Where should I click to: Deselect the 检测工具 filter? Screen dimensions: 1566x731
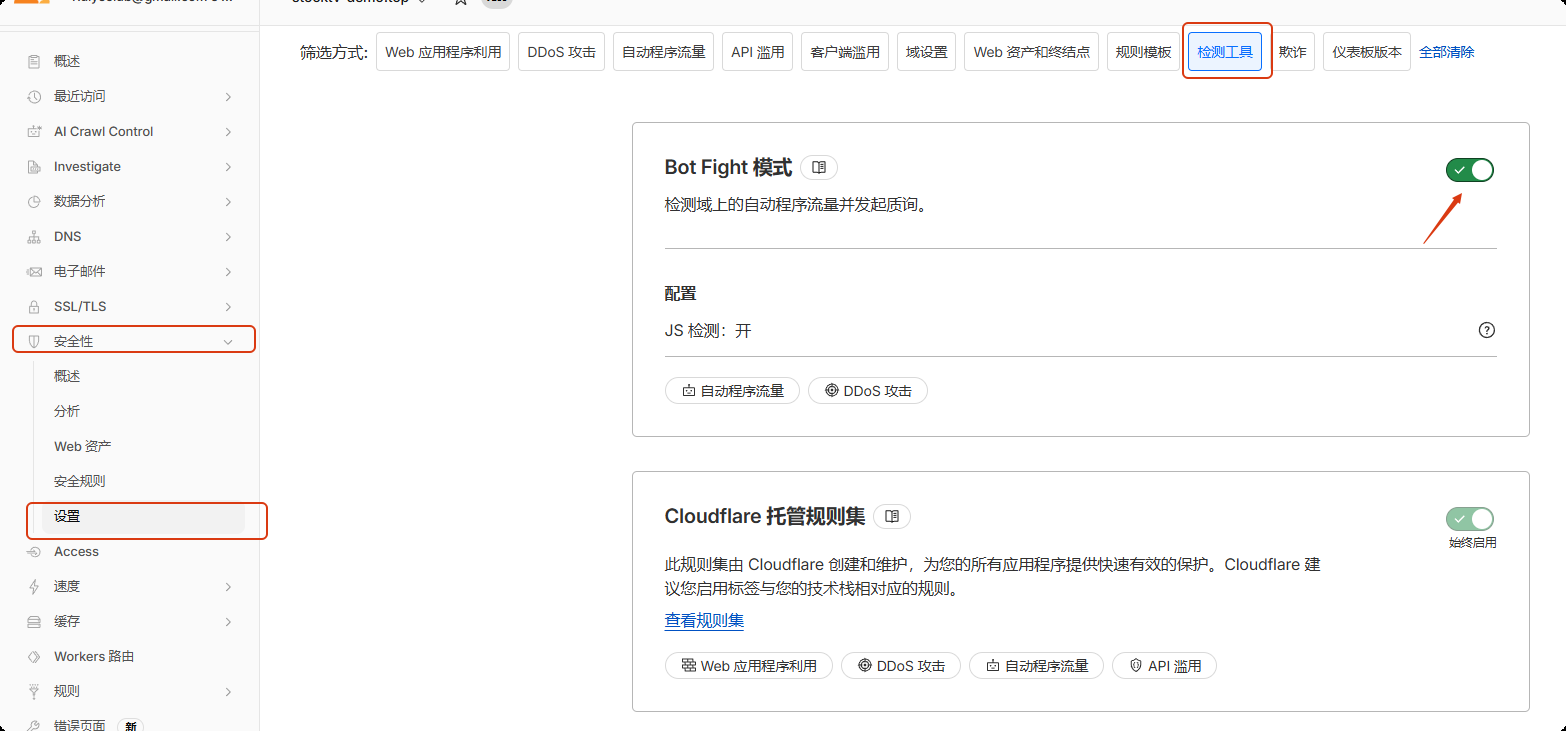point(1225,52)
